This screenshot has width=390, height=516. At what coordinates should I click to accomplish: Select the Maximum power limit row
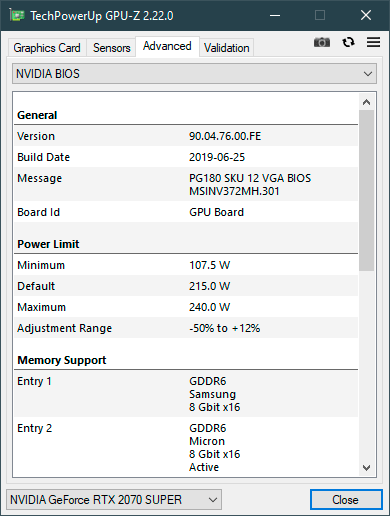click(186, 307)
